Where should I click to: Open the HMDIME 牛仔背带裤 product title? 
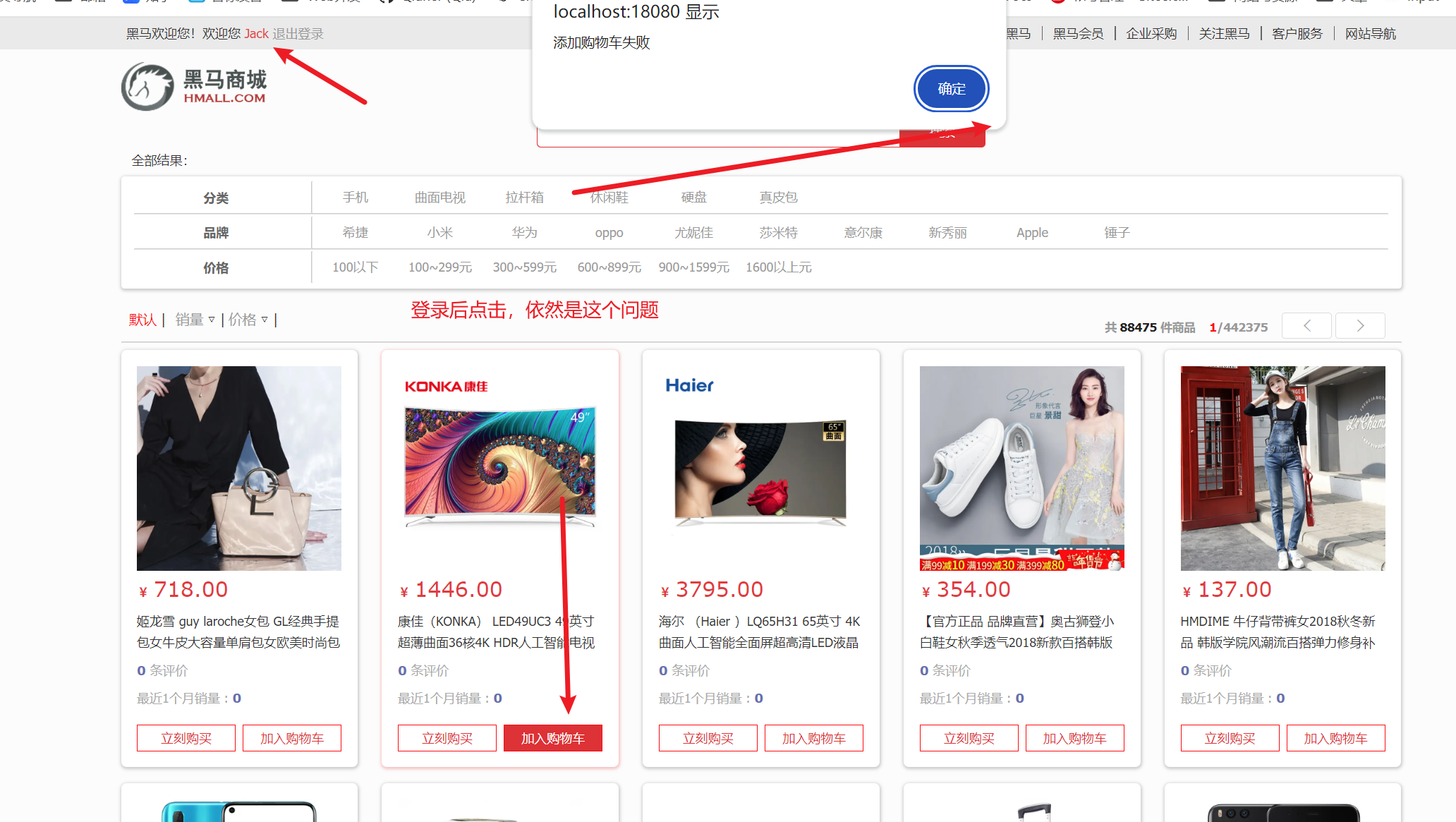[1278, 632]
